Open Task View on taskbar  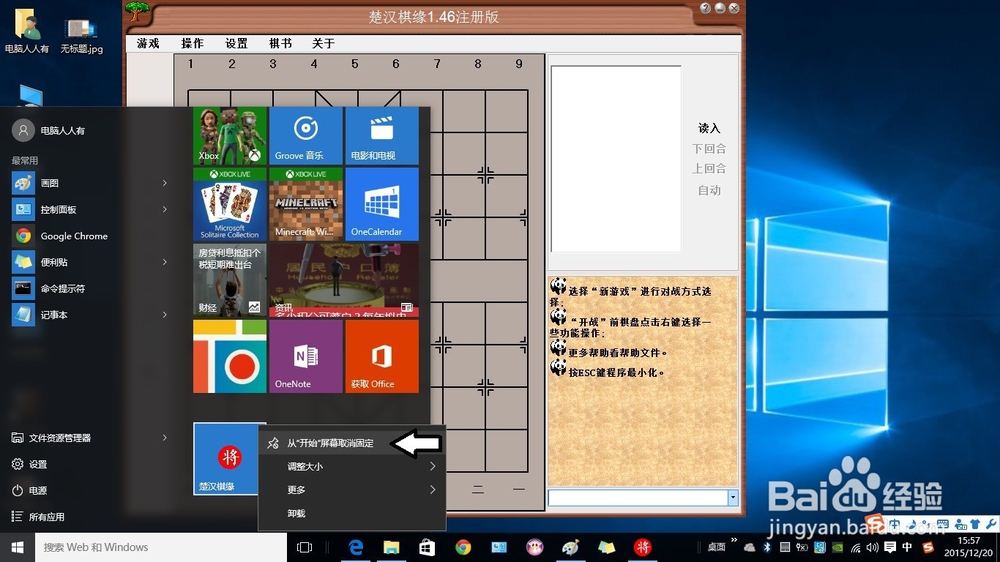(x=305, y=547)
